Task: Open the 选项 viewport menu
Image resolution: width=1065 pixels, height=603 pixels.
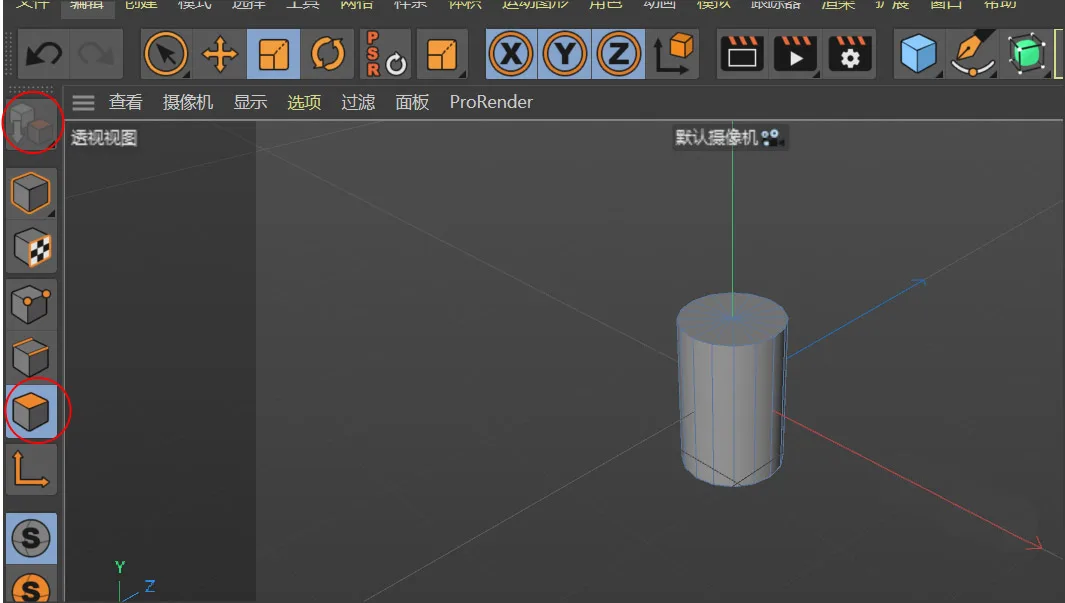Action: (304, 102)
